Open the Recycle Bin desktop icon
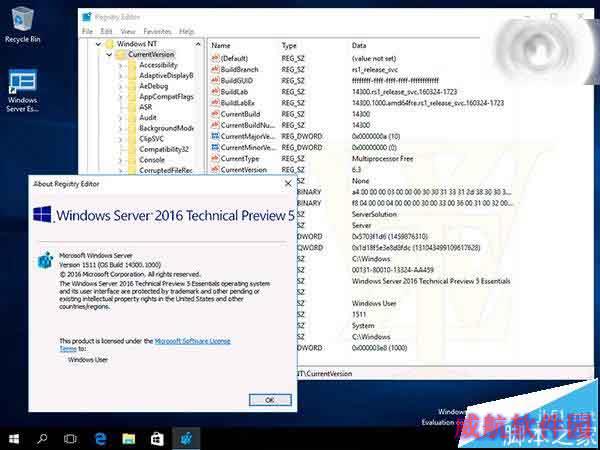Image resolution: width=600 pixels, height=450 pixels. pos(23,24)
